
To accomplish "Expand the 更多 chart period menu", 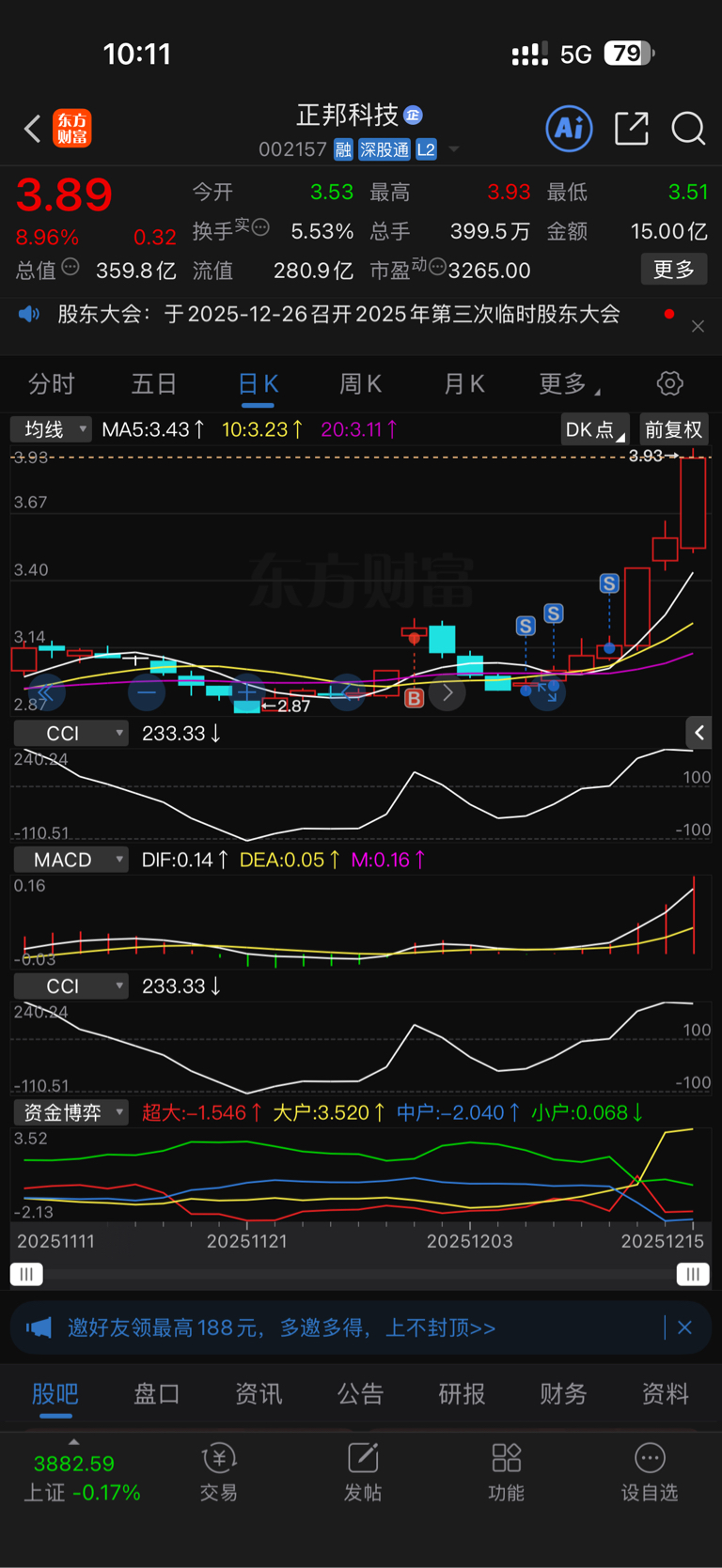I will tap(570, 383).
